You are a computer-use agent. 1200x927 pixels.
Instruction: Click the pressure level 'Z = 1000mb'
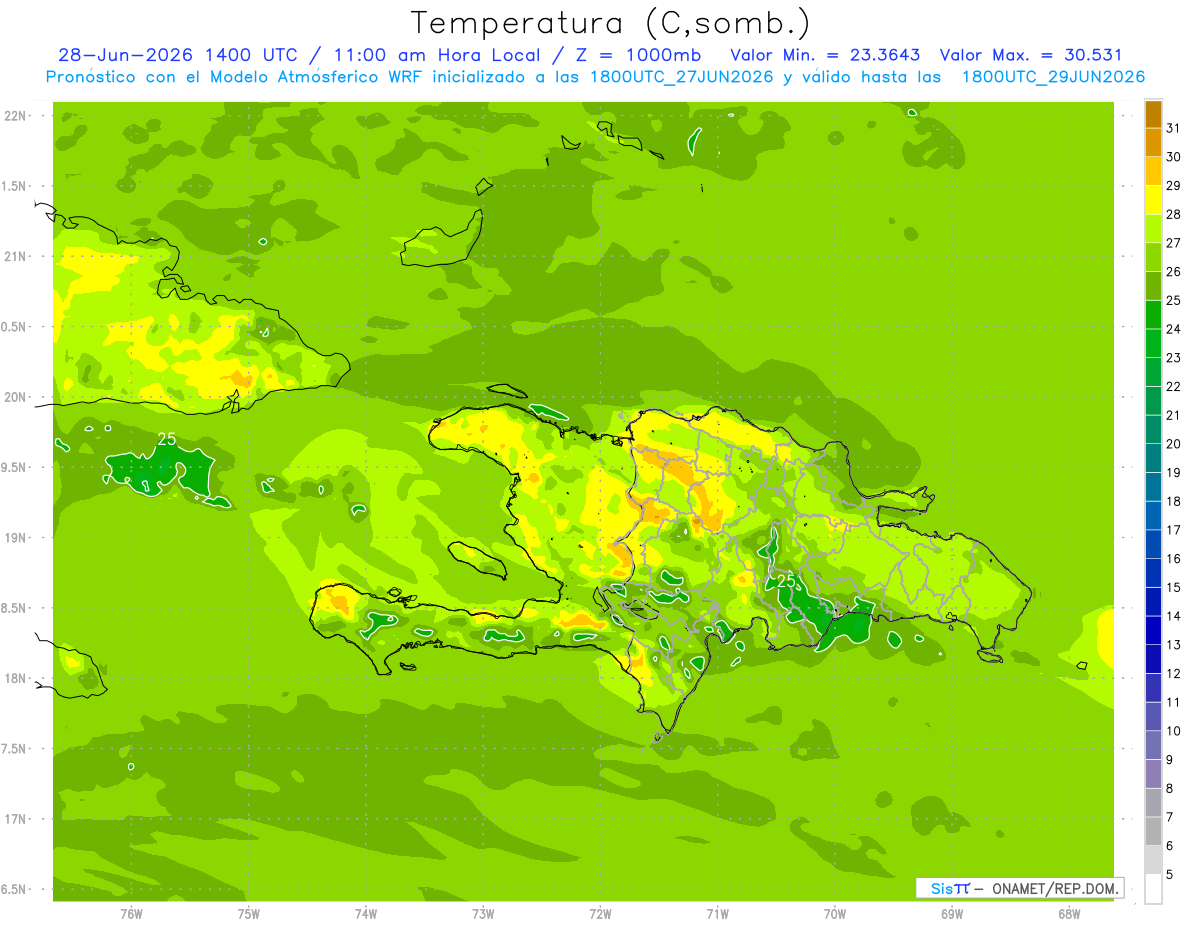(x=637, y=55)
